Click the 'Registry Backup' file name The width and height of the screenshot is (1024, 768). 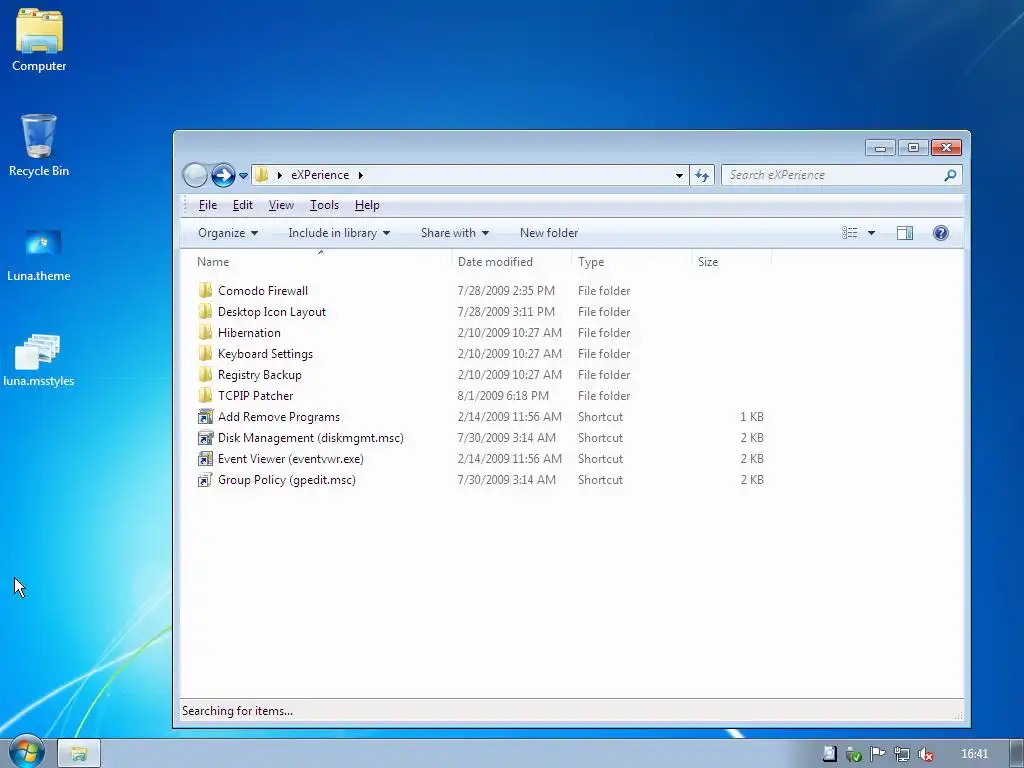coord(259,375)
